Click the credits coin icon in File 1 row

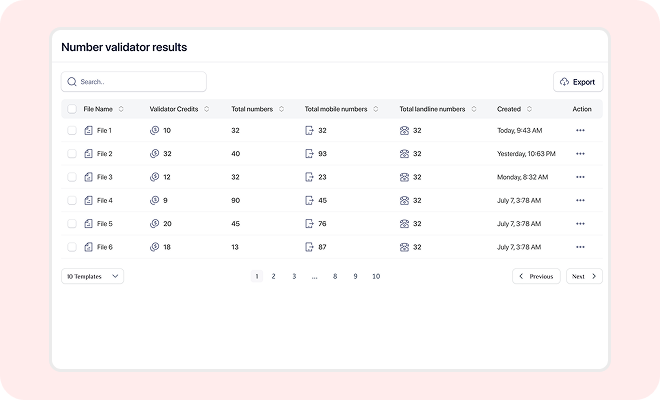point(154,131)
